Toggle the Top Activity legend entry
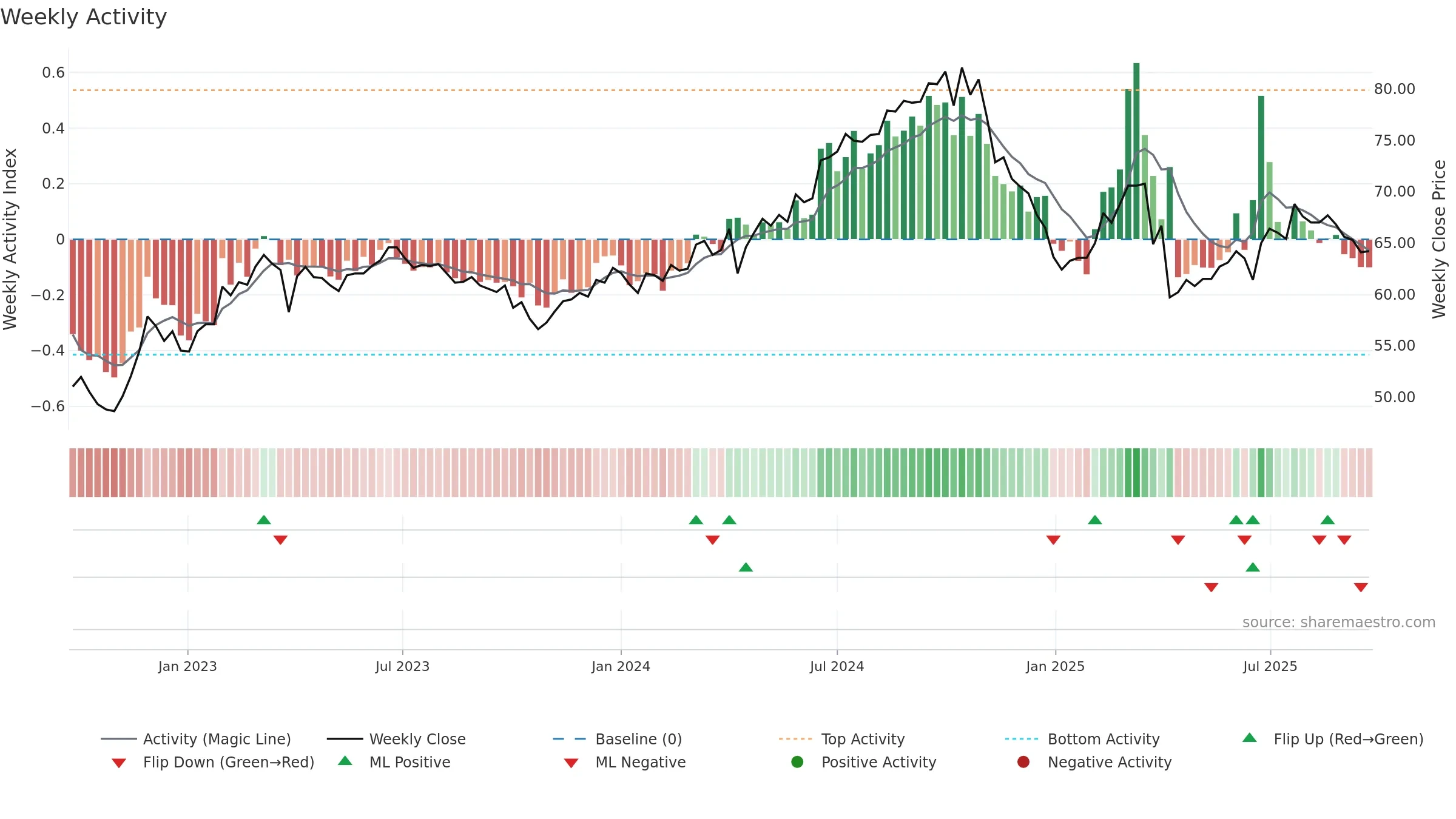 841,739
